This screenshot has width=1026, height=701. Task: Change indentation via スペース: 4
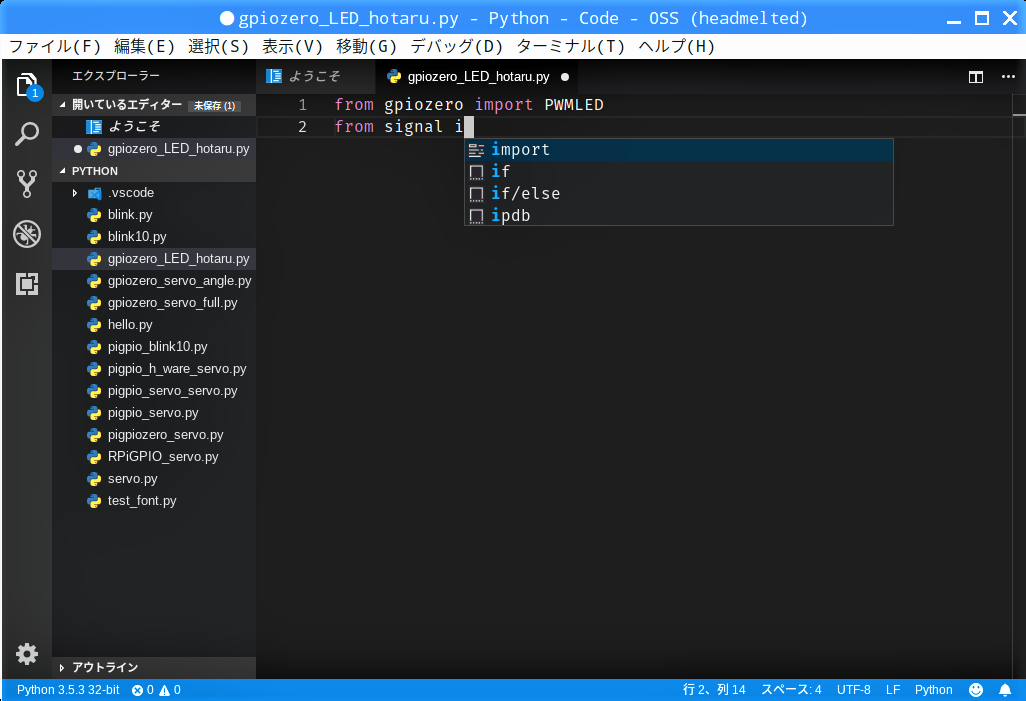click(791, 690)
